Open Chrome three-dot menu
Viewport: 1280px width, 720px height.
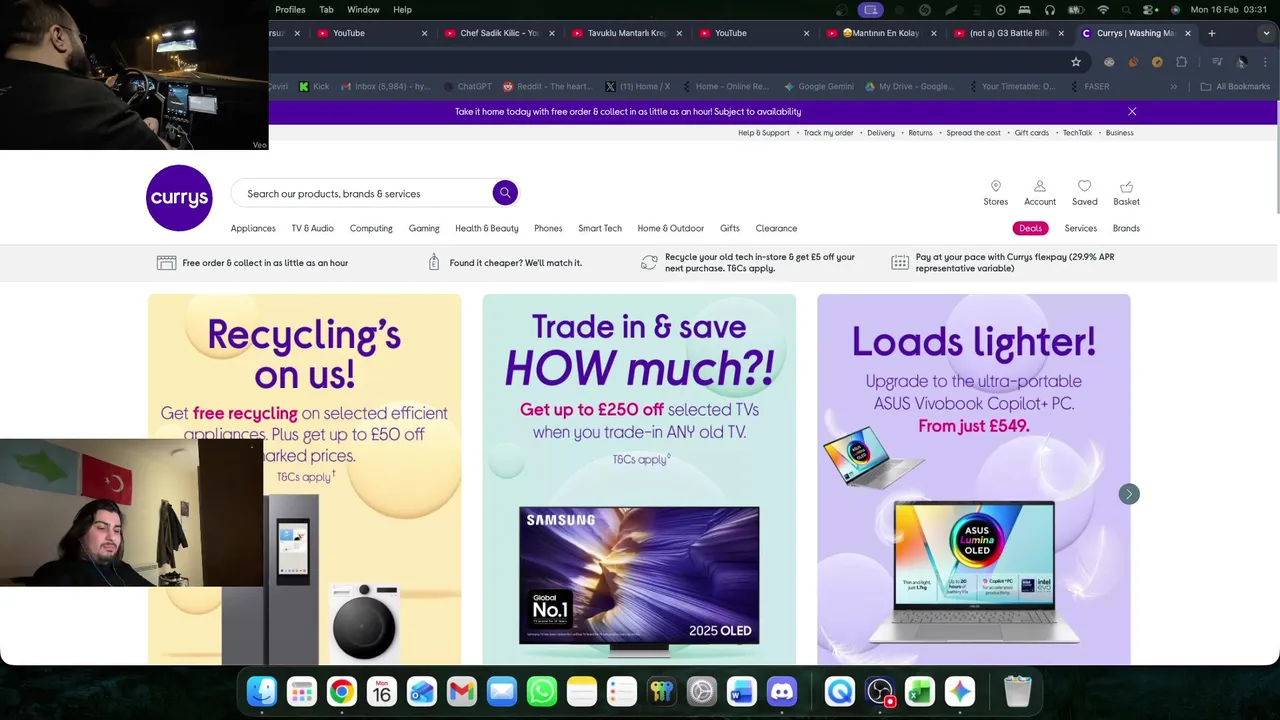[x=1265, y=62]
